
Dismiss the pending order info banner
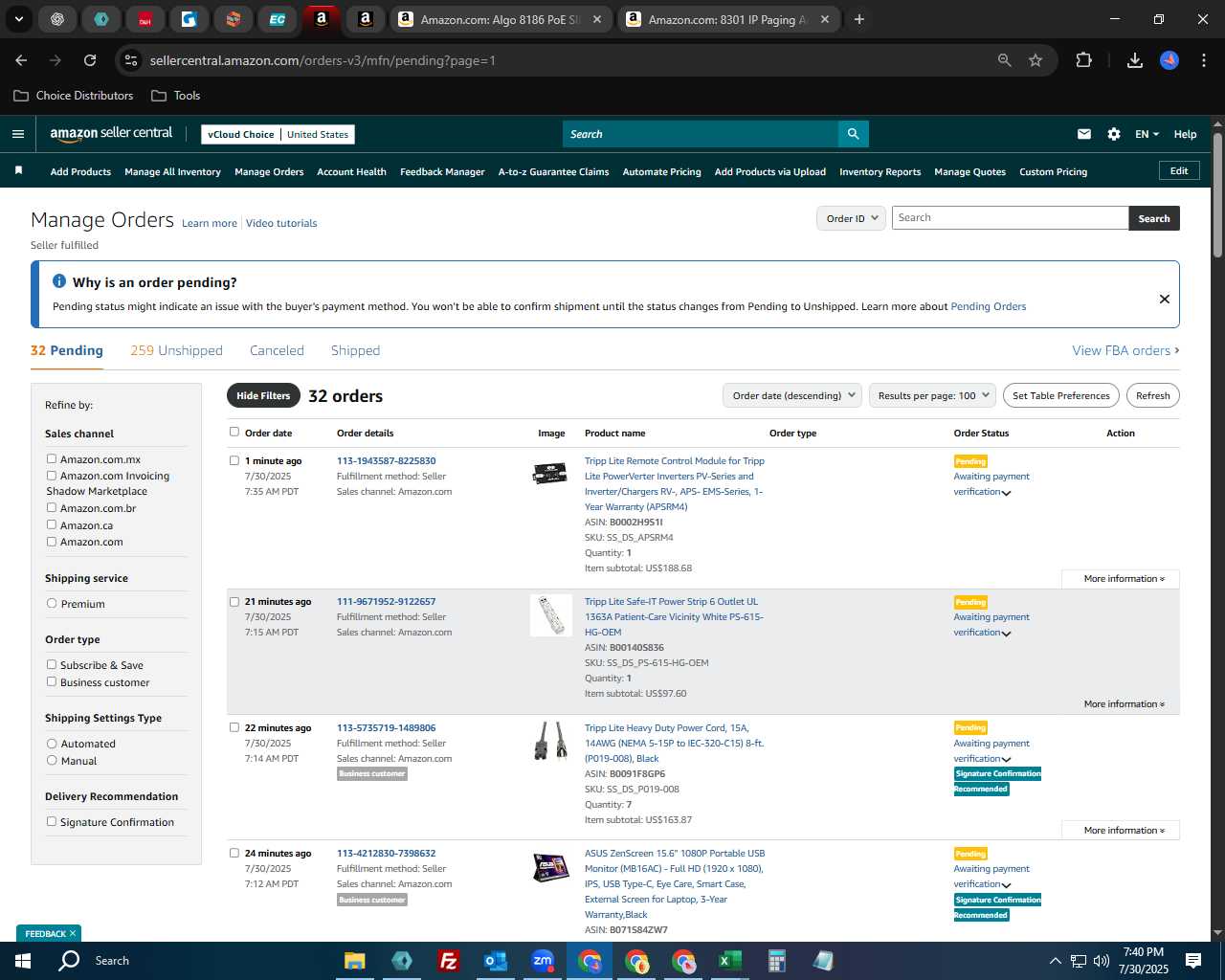point(1165,299)
